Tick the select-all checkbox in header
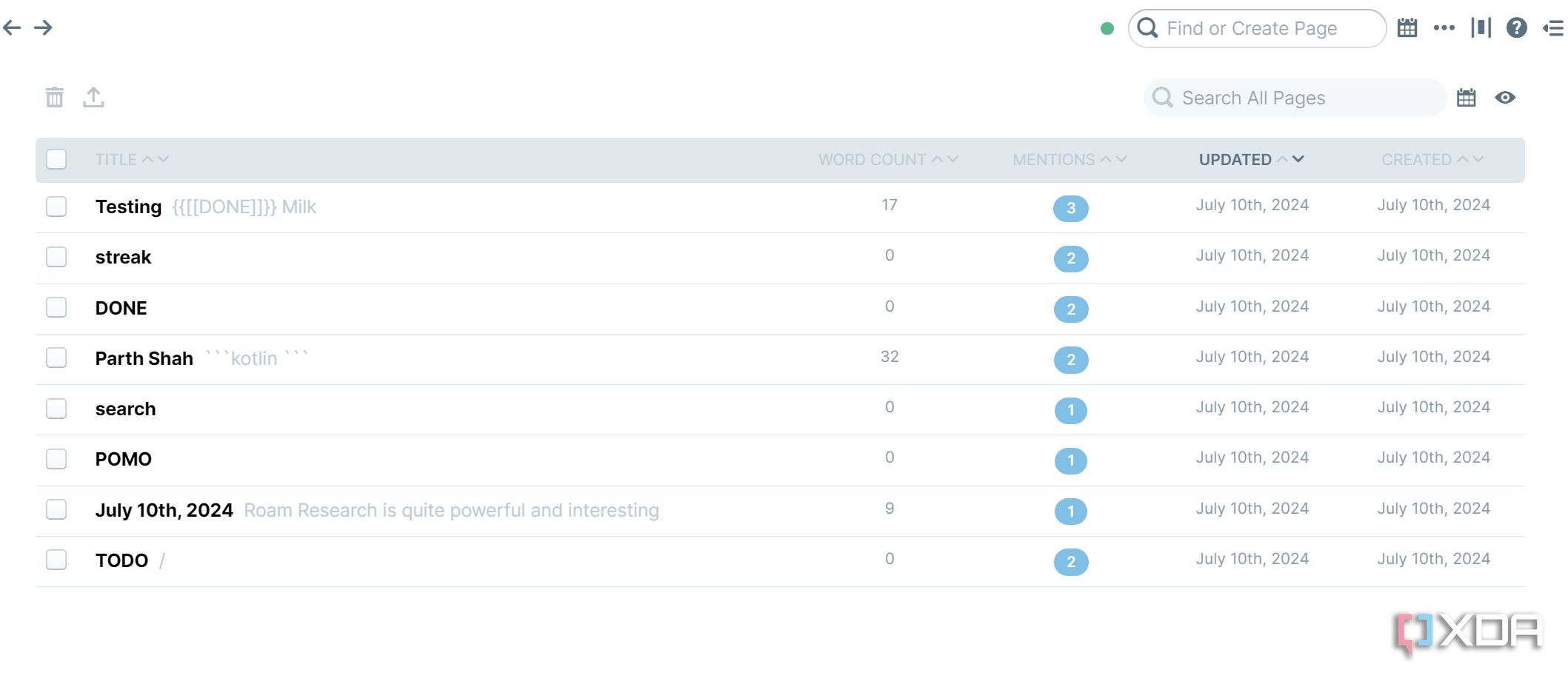1568x684 pixels. [56, 159]
